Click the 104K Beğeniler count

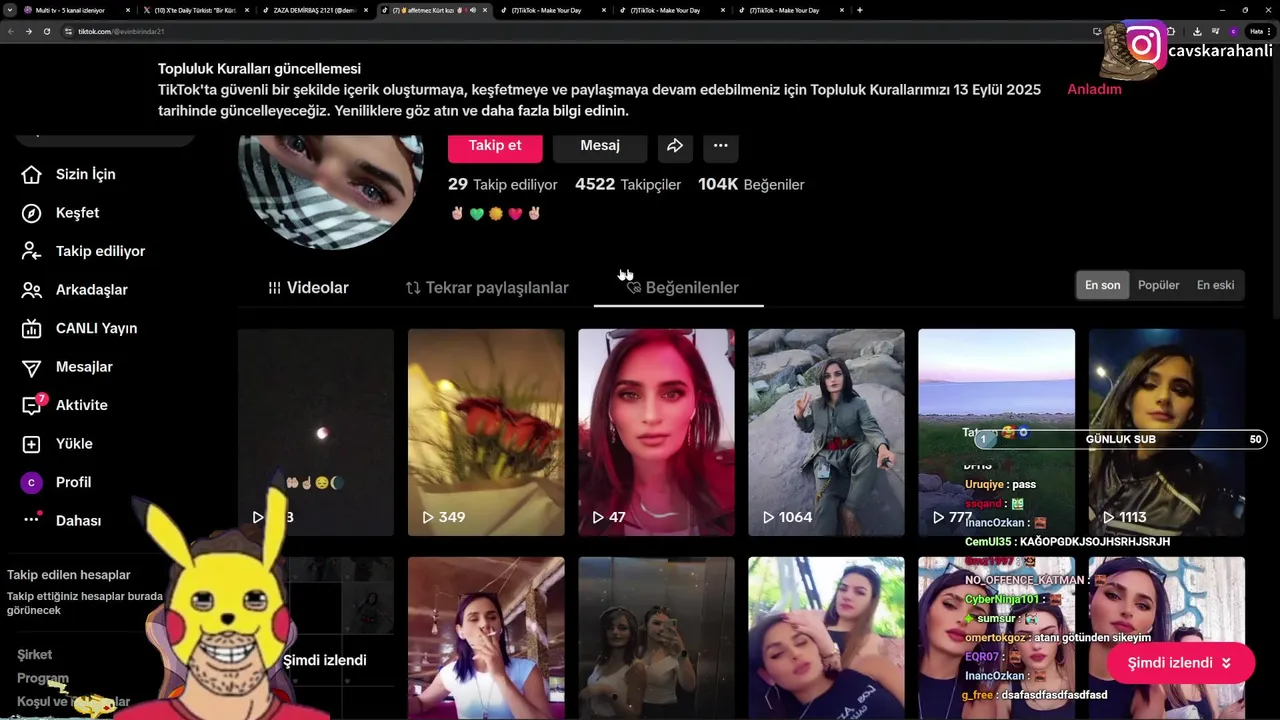click(x=751, y=184)
